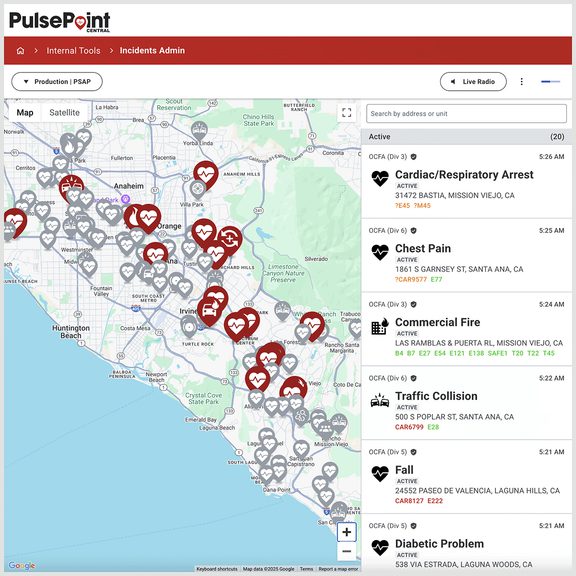
Task: Click the Chest Pain heart icon
Action: pyautogui.click(x=380, y=252)
